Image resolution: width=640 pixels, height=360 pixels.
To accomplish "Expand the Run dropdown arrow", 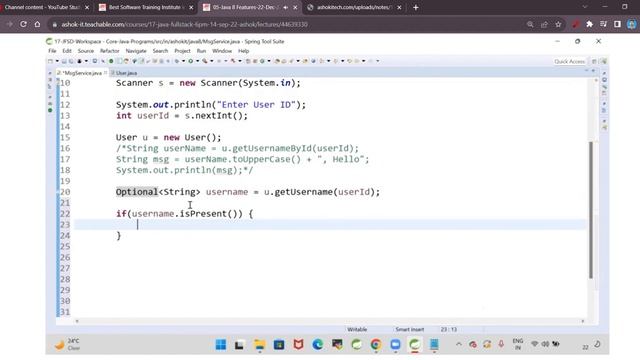I will coord(197,61).
